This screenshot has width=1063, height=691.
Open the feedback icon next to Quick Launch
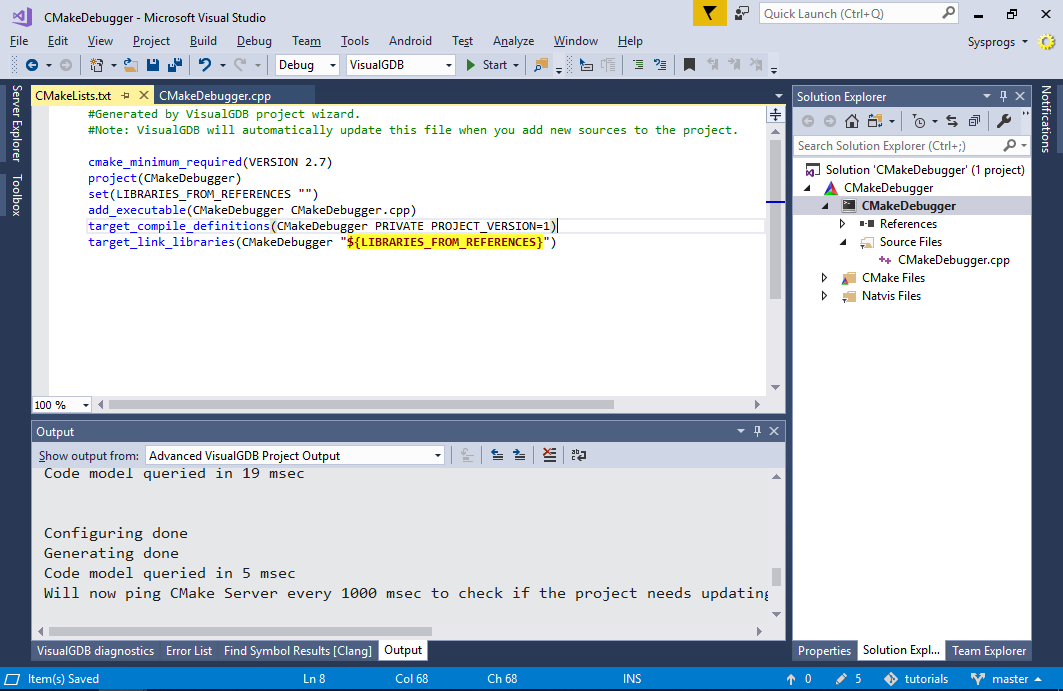pos(742,14)
